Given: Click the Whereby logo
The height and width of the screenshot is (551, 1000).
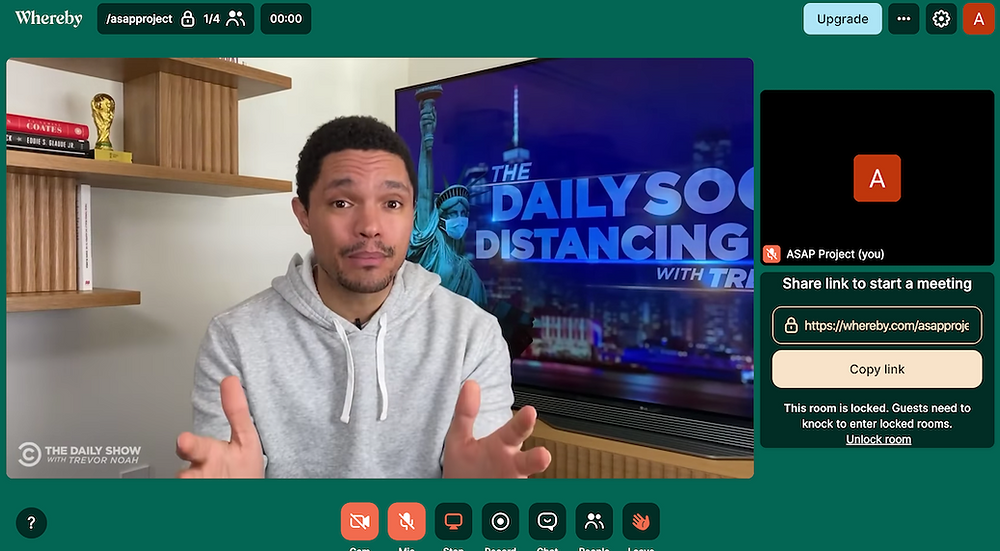Looking at the screenshot, I should [x=48, y=18].
